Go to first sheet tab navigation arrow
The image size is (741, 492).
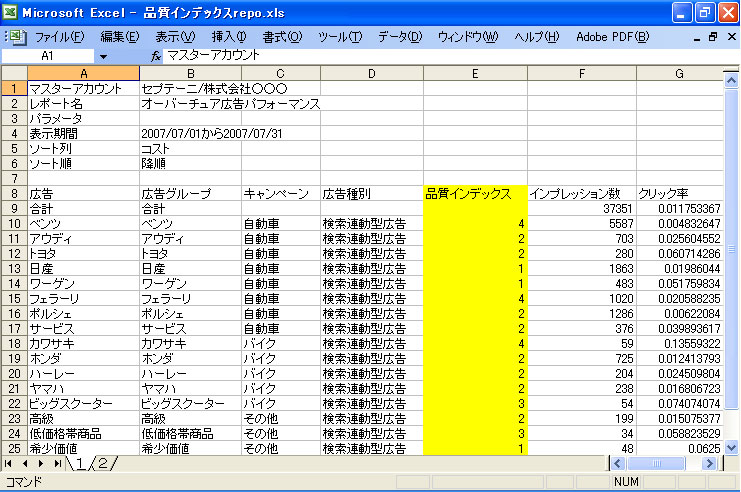(10, 464)
